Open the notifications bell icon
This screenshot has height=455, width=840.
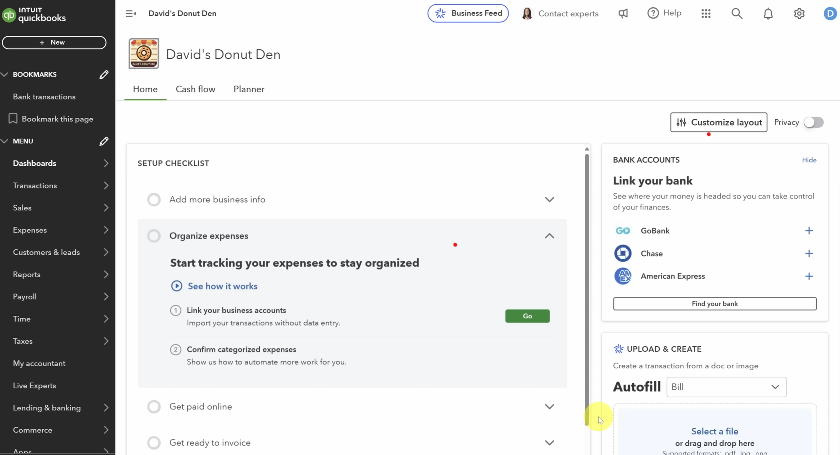point(768,13)
